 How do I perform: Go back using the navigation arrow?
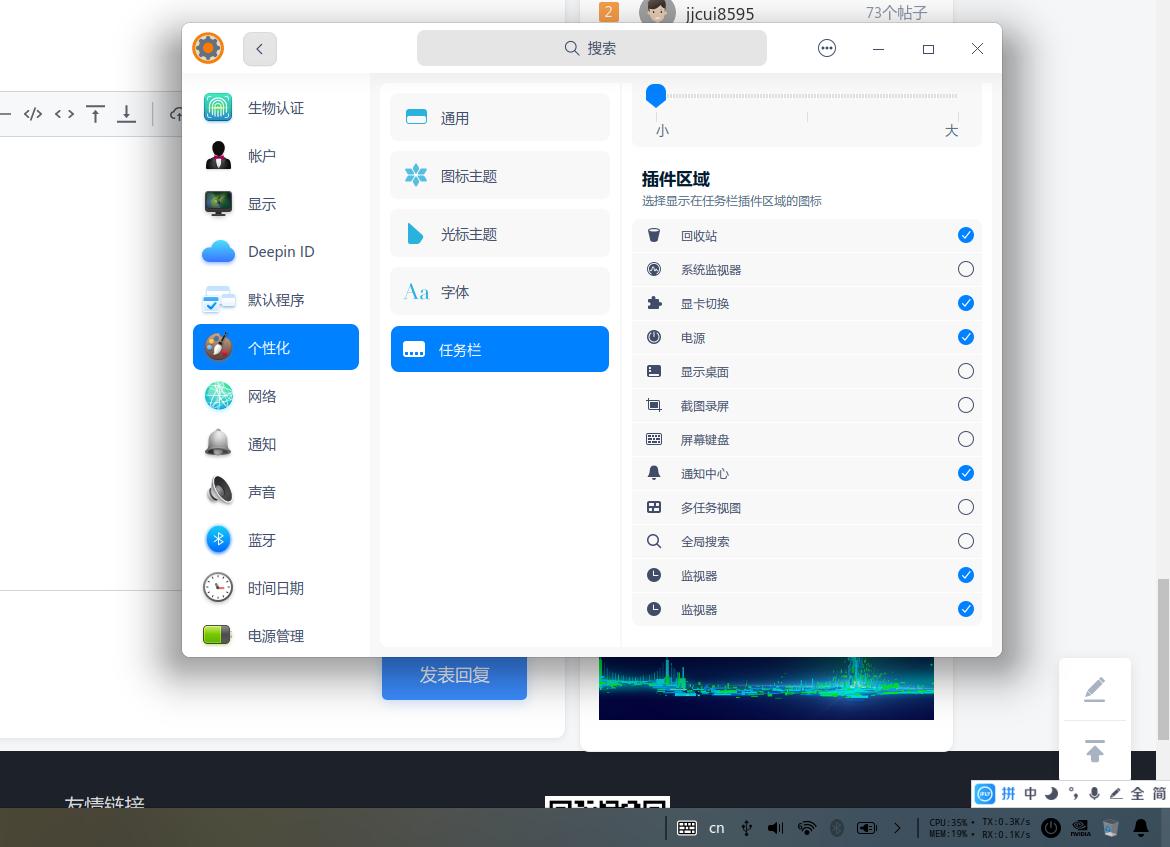pos(260,48)
